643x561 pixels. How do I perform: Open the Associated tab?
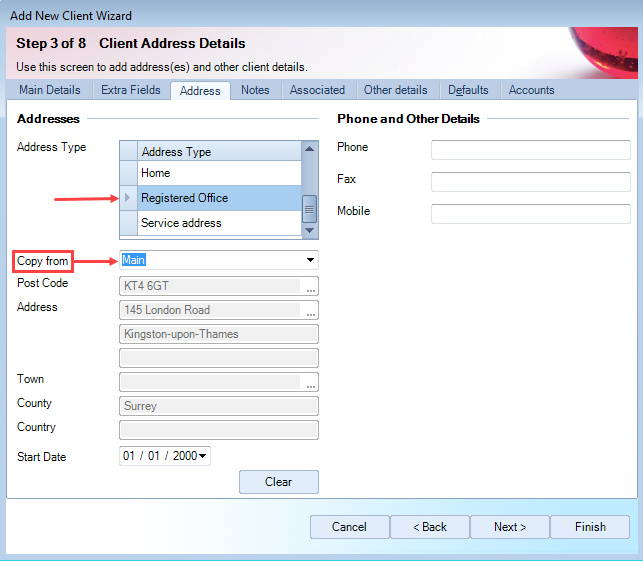(x=317, y=90)
